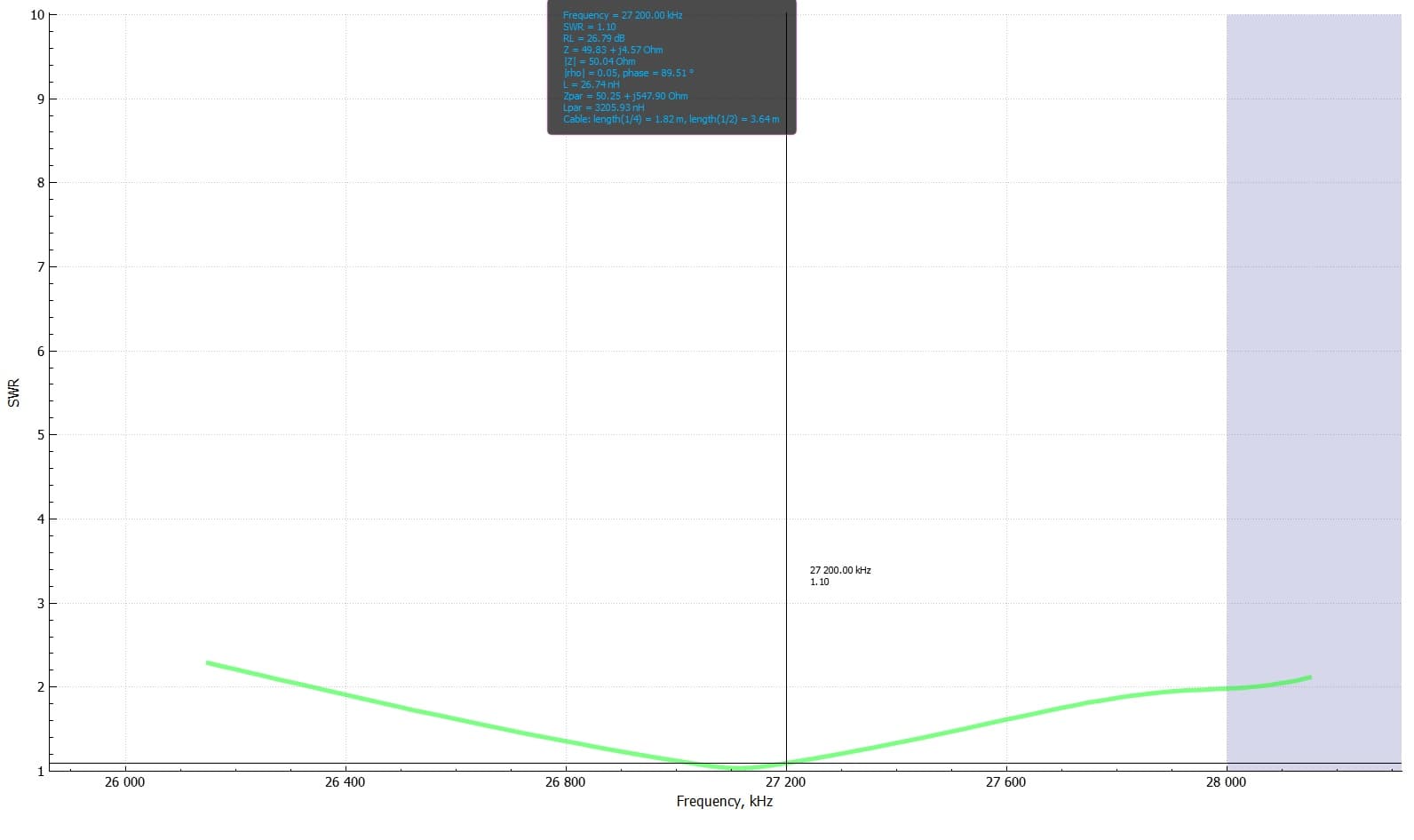The image size is (1414, 840).
Task: Click the vertical "SWR" axis title
Action: 13,392
